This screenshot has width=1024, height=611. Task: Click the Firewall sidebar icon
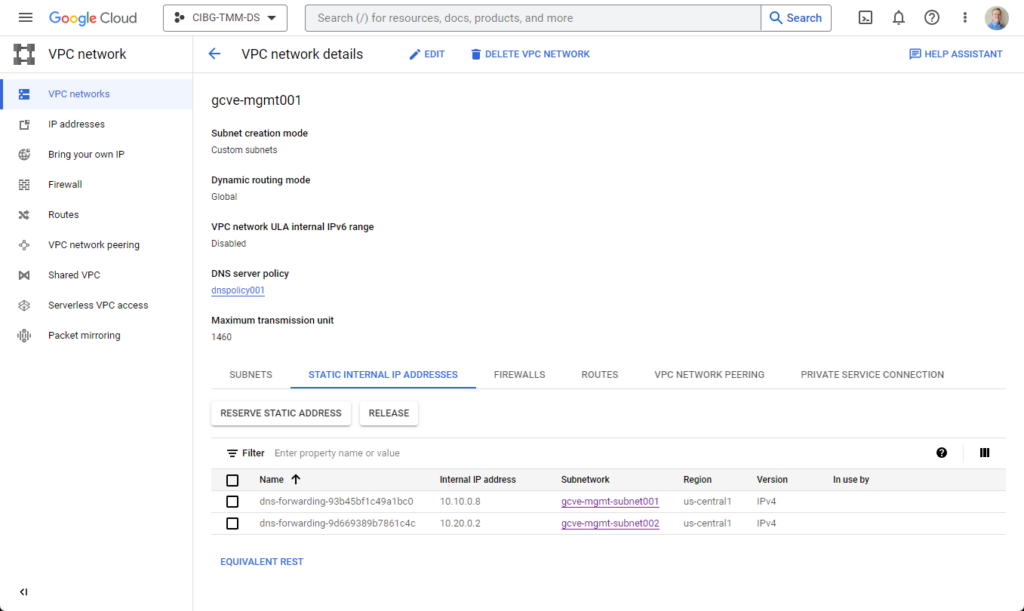[x=24, y=185]
